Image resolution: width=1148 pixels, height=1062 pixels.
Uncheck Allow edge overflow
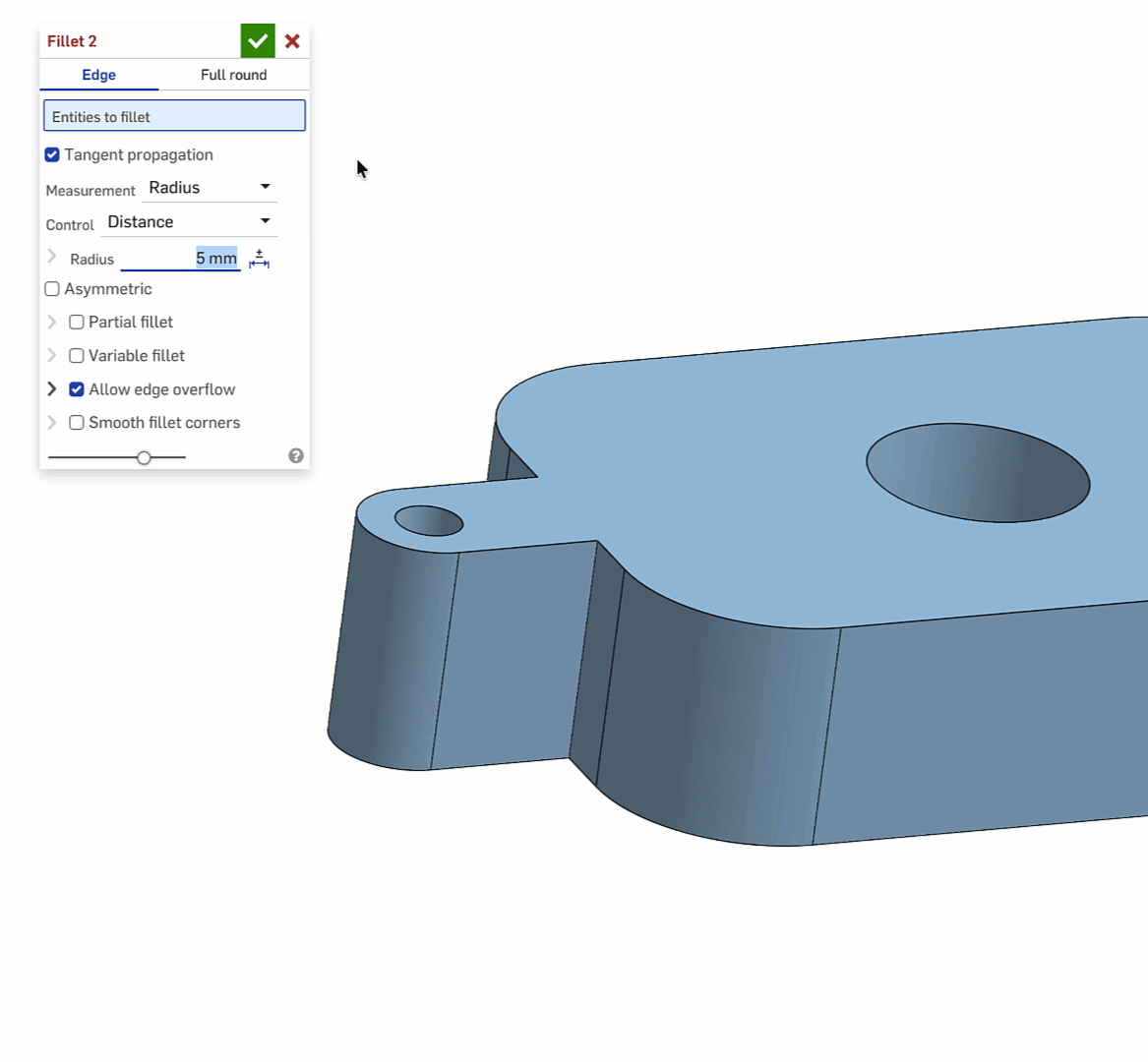point(76,389)
